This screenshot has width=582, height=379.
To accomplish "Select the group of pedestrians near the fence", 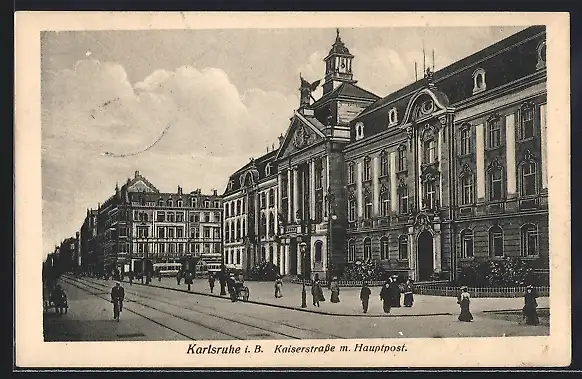I will pos(396,294).
